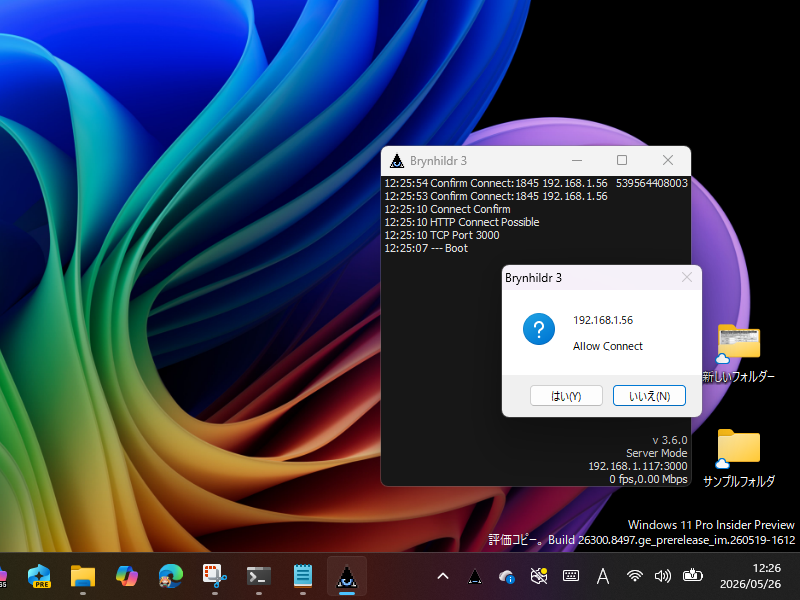Screen dimensions: 800x600
Task: Open Notepad from the taskbar
Action: pos(303,577)
